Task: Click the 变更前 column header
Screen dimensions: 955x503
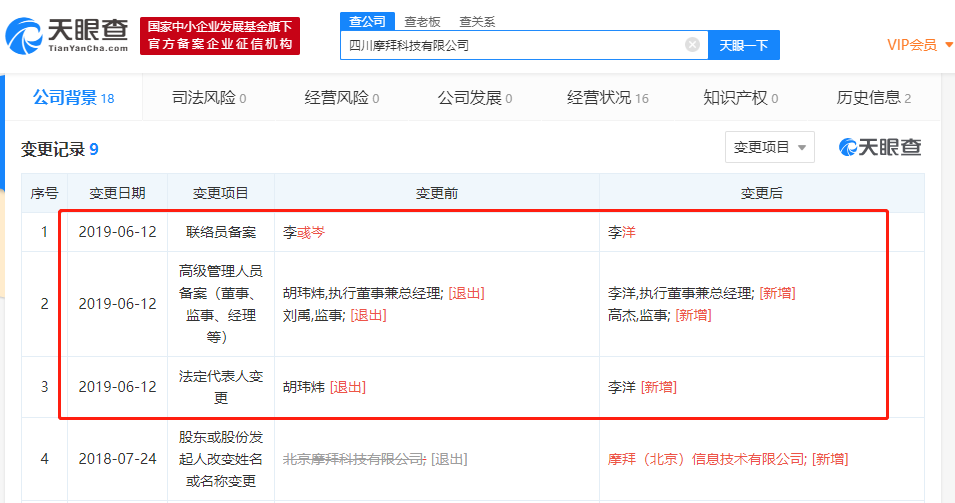Action: pos(437,193)
